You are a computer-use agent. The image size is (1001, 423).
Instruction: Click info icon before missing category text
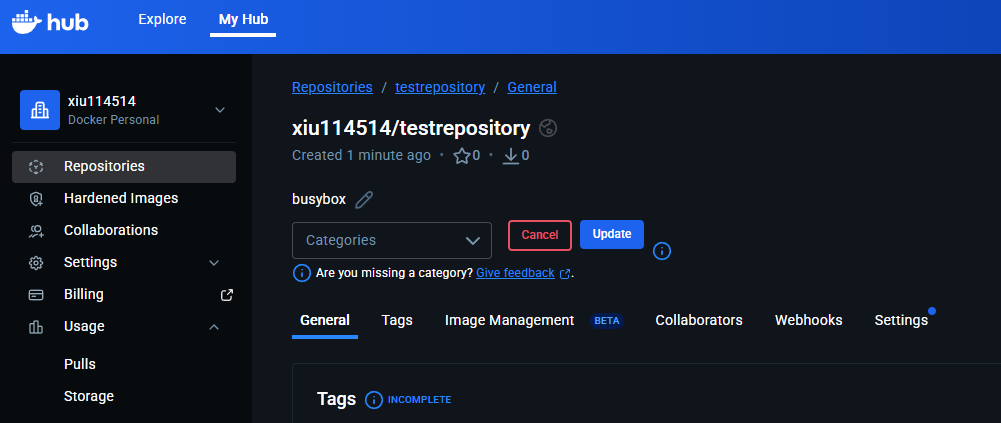[x=301, y=273]
